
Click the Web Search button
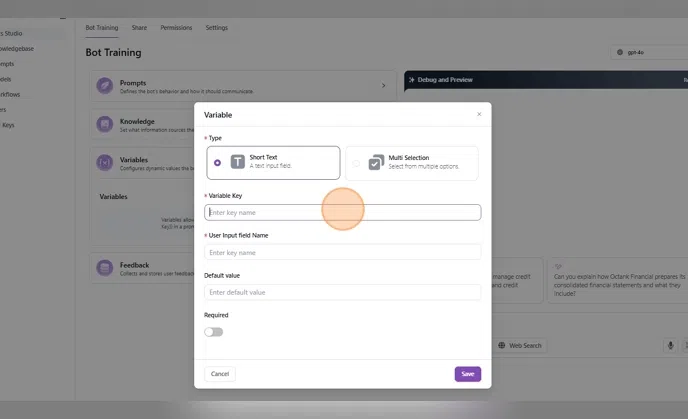click(x=519, y=345)
